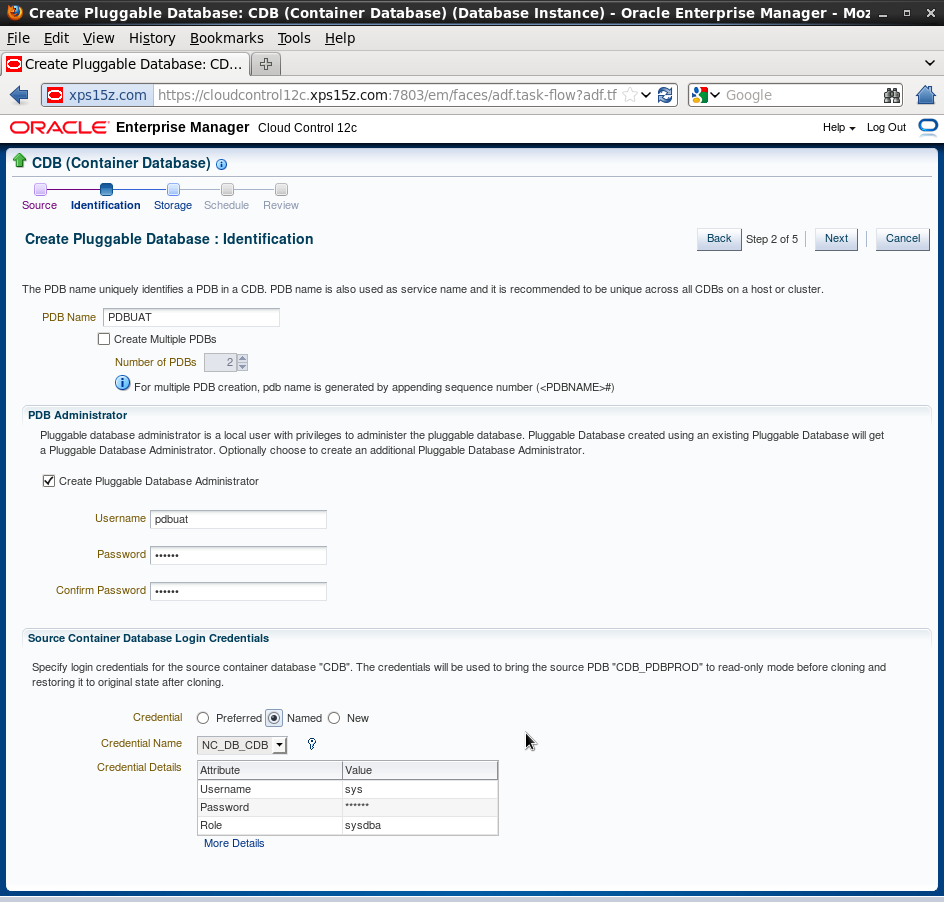The height and width of the screenshot is (902, 944).
Task: Click the Next button
Action: [x=836, y=238]
